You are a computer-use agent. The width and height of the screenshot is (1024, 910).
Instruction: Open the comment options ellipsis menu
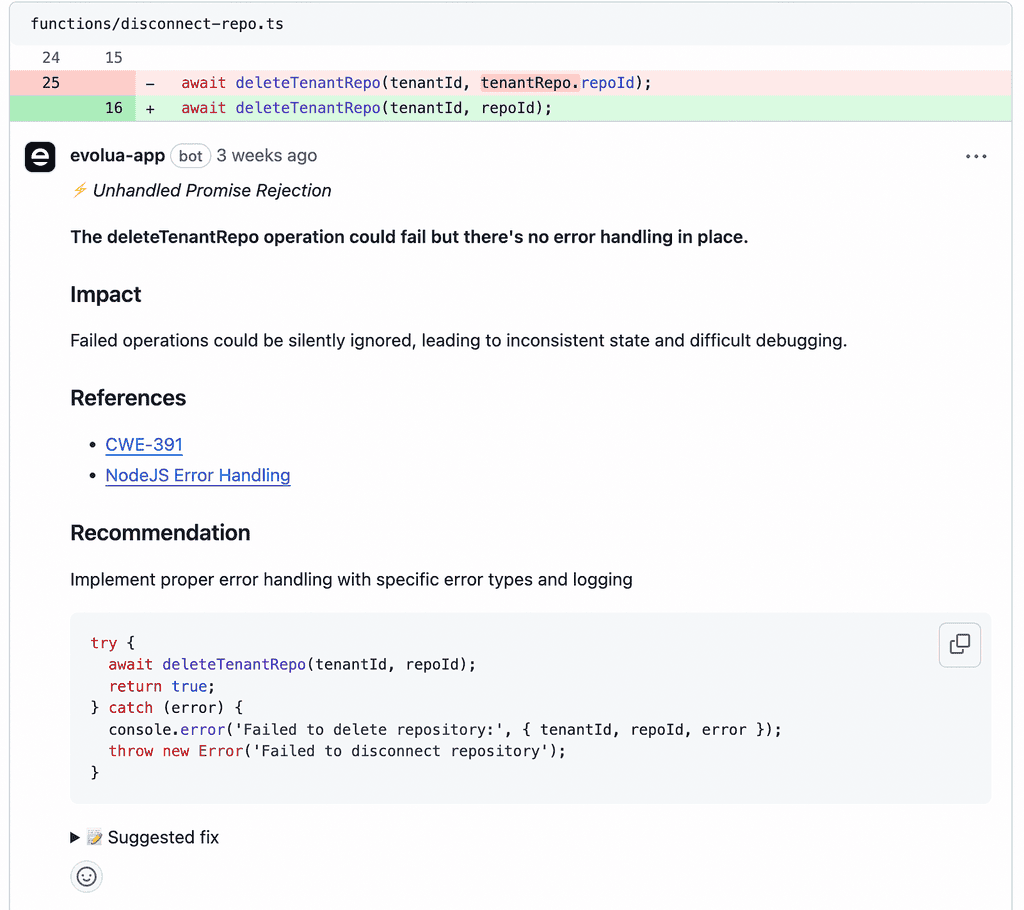point(976,157)
